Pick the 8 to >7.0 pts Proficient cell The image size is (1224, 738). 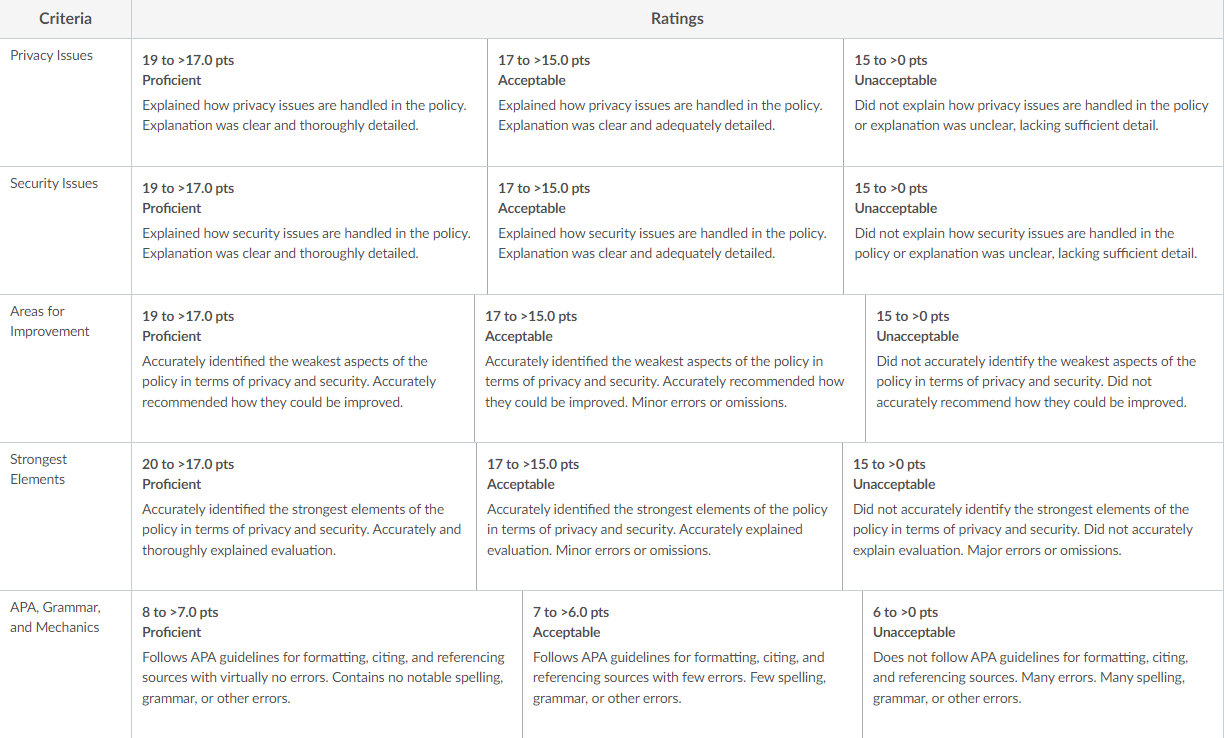[x=327, y=664]
